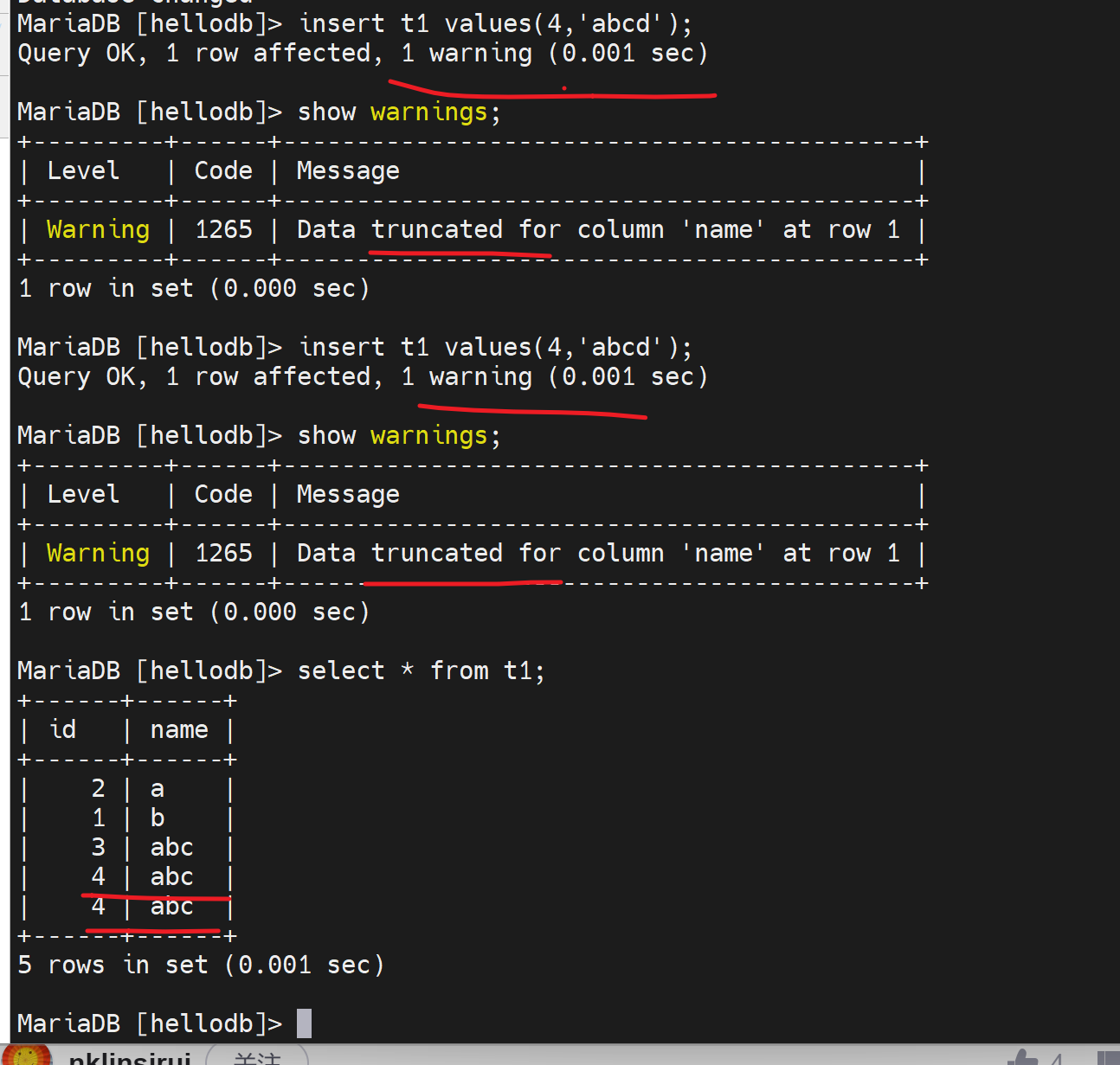
Task: Click the 'id' column header in t1 results
Action: tap(62, 730)
